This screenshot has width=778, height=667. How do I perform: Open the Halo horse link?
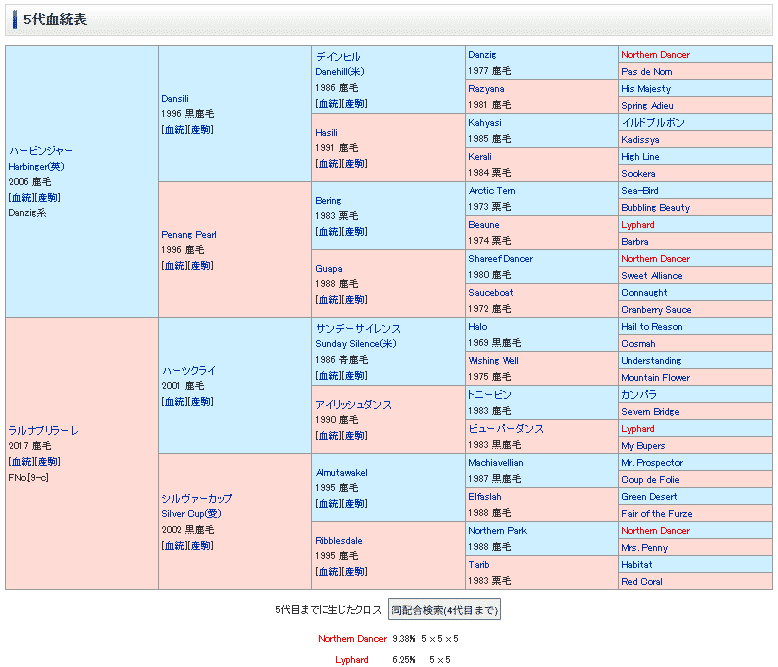pyautogui.click(x=478, y=327)
